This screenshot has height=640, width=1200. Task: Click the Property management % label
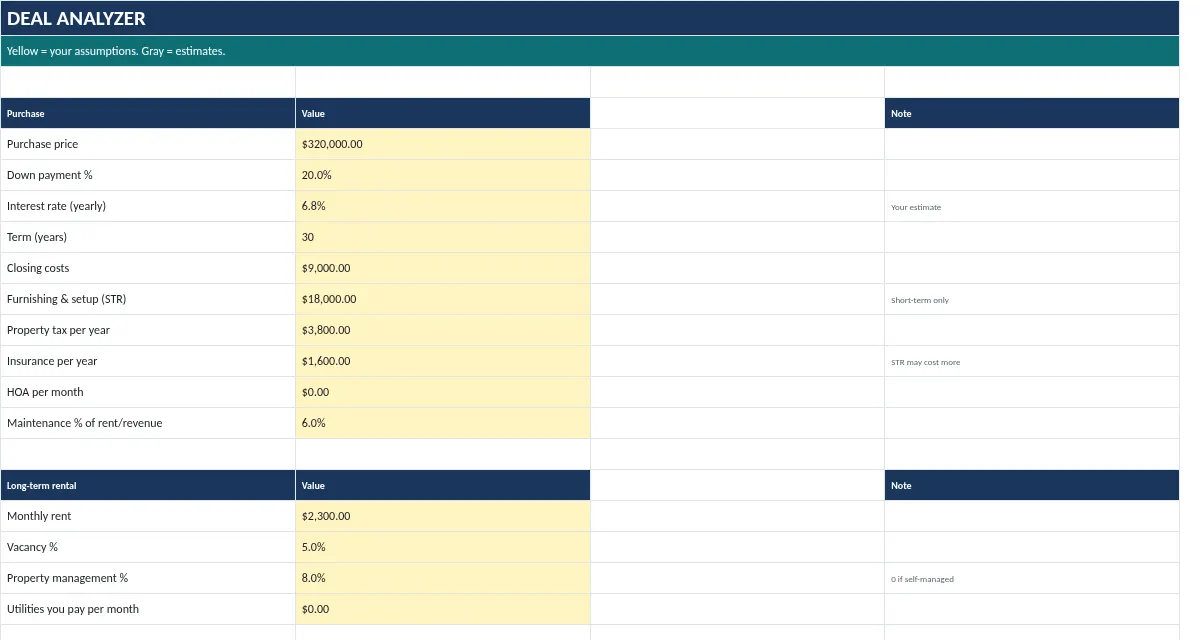click(x=148, y=578)
